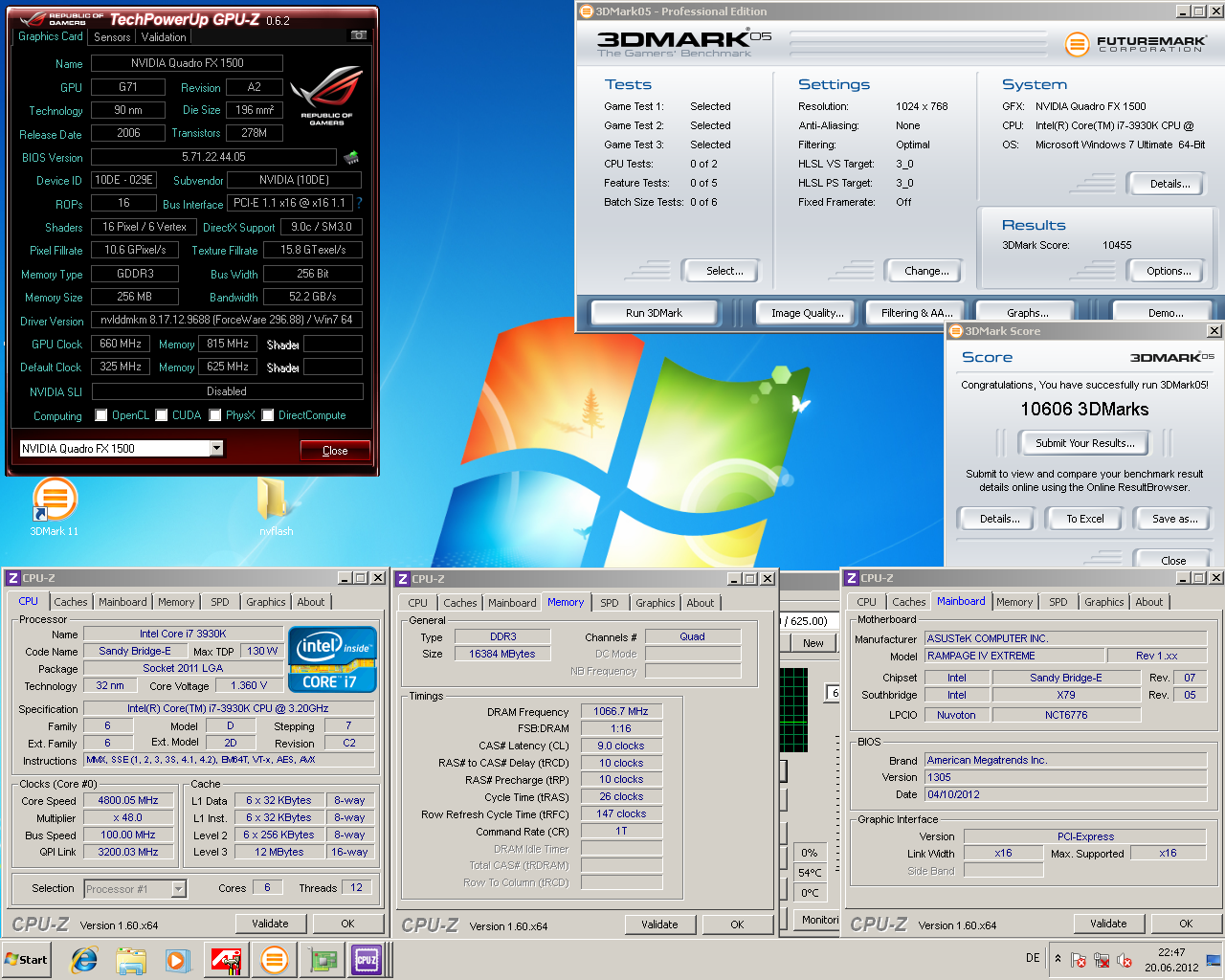Click the Show Desktop icon by the clock
Screen dimensions: 1225x980
tap(1214, 960)
